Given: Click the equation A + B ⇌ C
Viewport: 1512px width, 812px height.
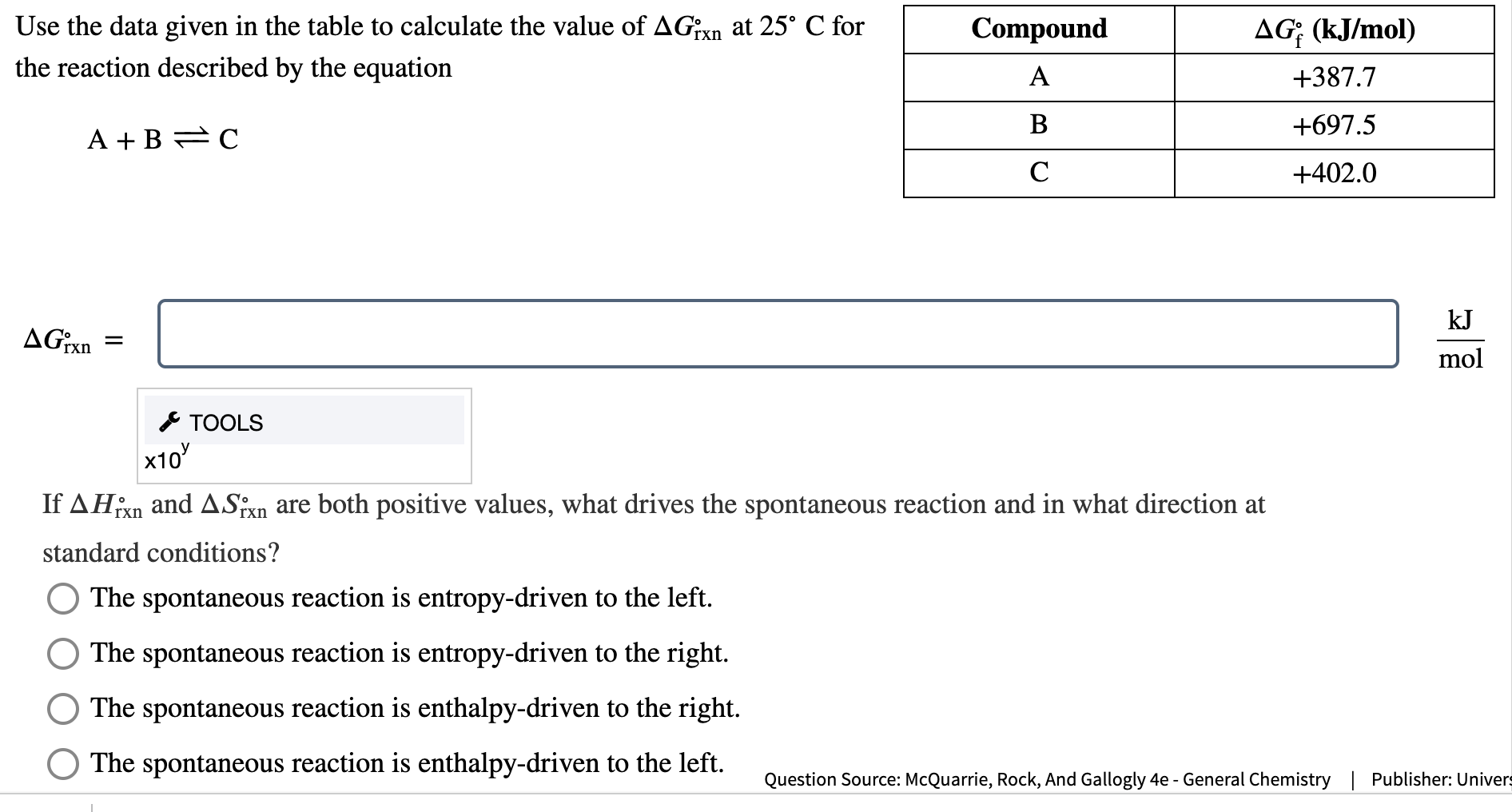Looking at the screenshot, I should click(163, 139).
